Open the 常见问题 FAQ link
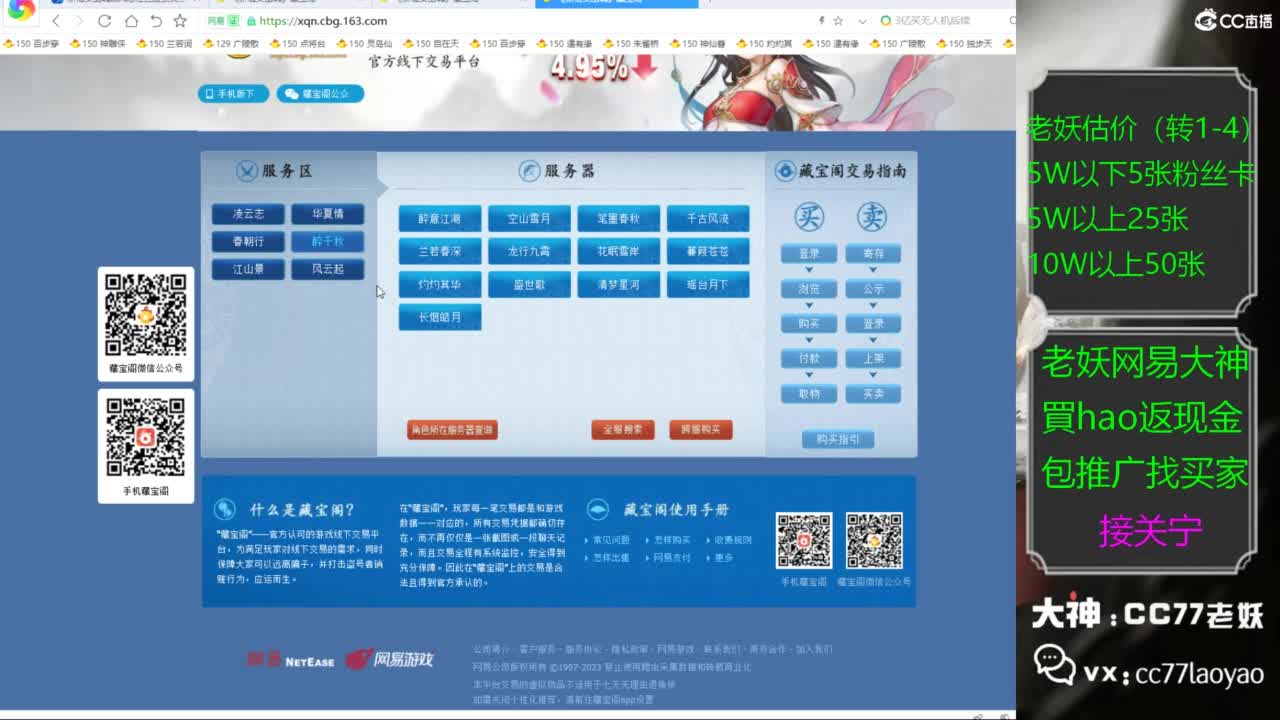1280x720 pixels. point(610,540)
